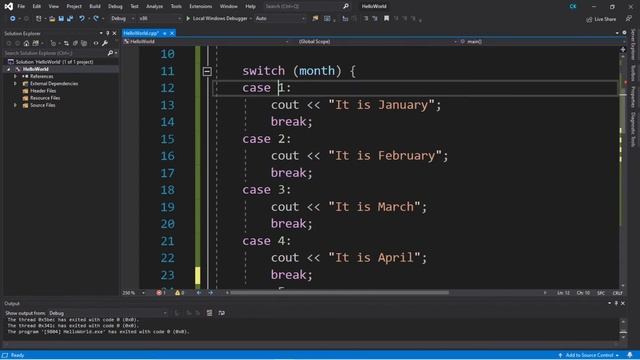The height and width of the screenshot is (360, 640).
Task: Expand the External Dependencies node
Action: [x=16, y=84]
